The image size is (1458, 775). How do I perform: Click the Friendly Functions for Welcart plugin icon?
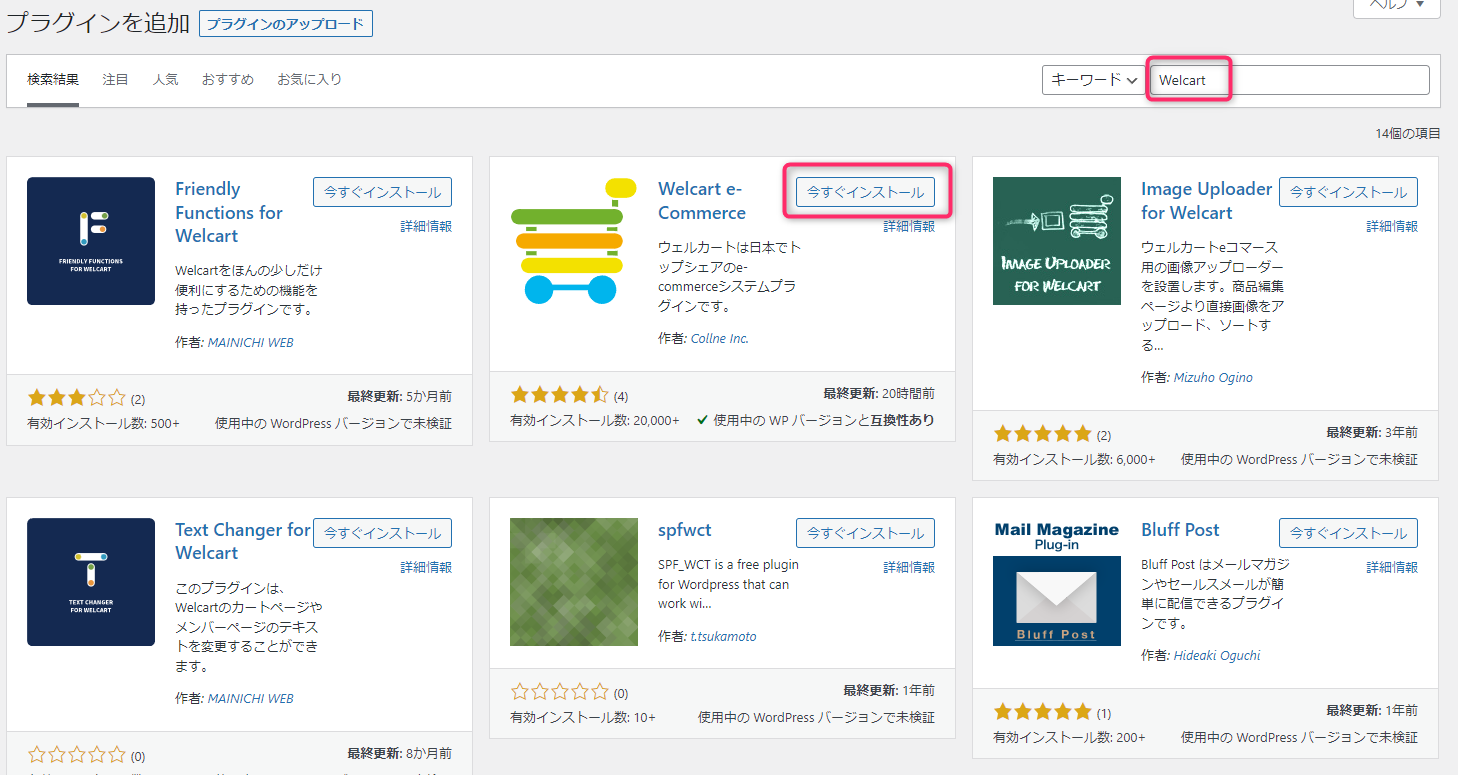coord(91,241)
